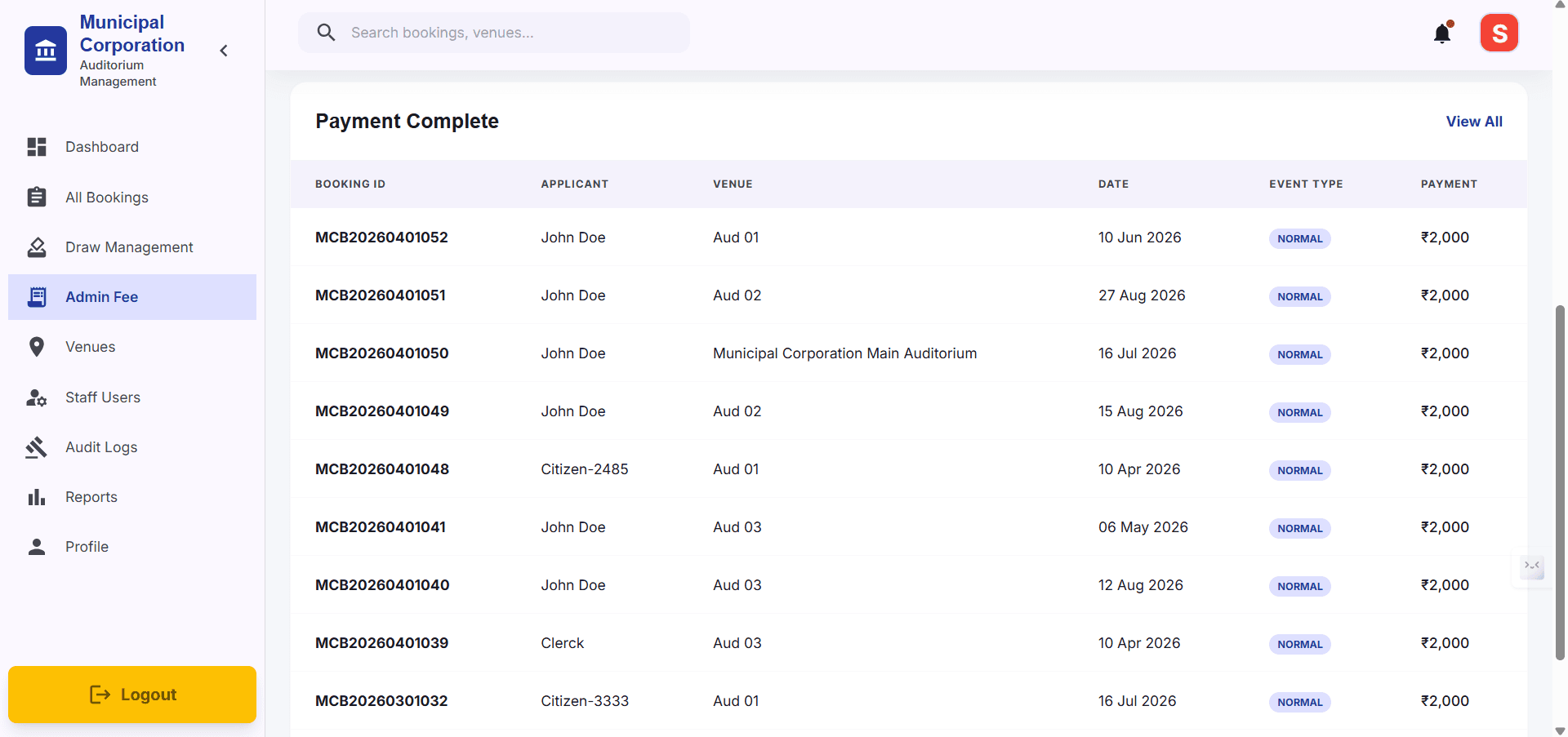Viewport: 1568px width, 737px height.
Task: Open Staff Users page
Action: [x=132, y=397]
